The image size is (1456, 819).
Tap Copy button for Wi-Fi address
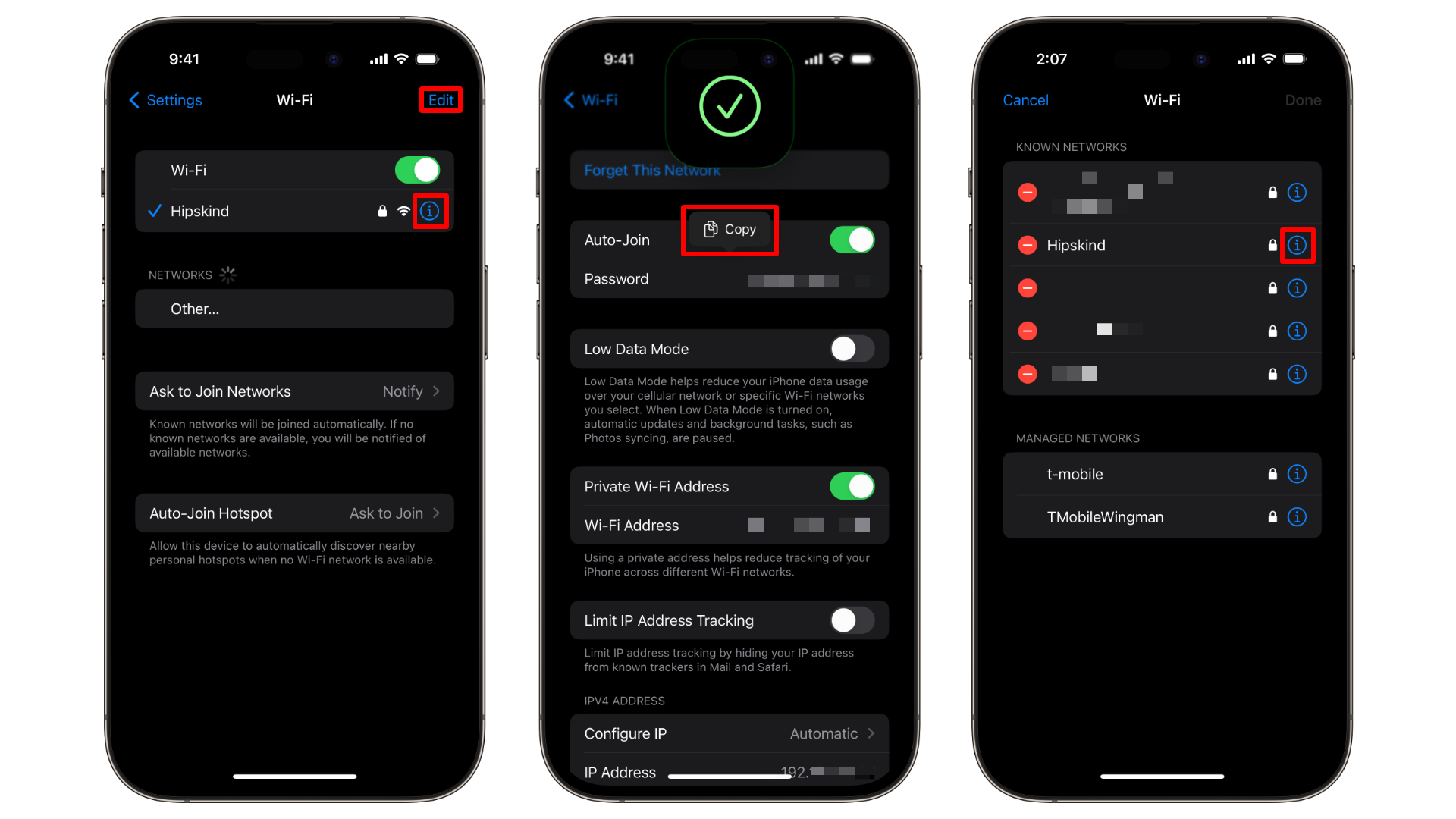(x=729, y=228)
